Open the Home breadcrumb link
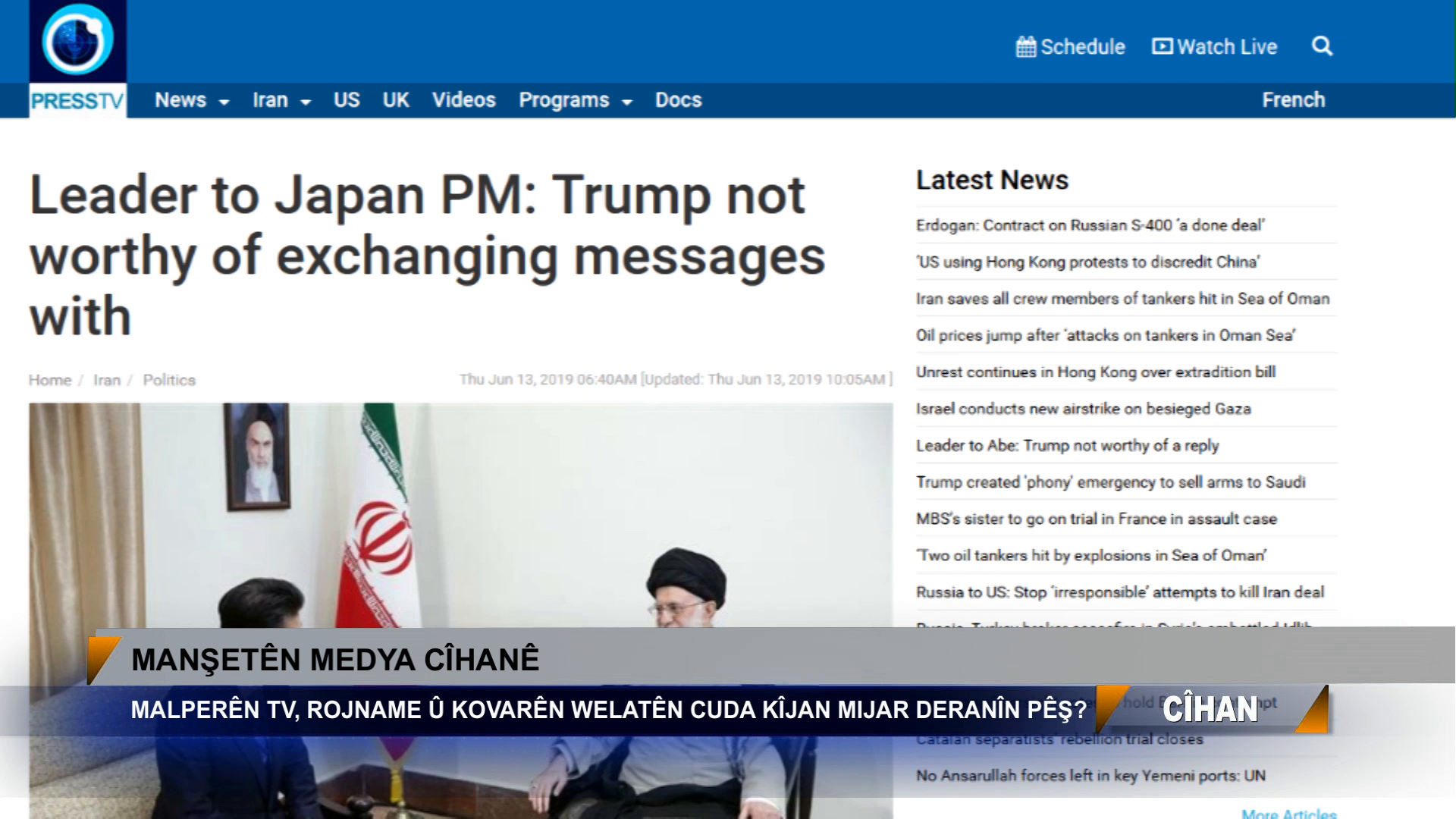Image resolution: width=1456 pixels, height=819 pixels. point(50,380)
